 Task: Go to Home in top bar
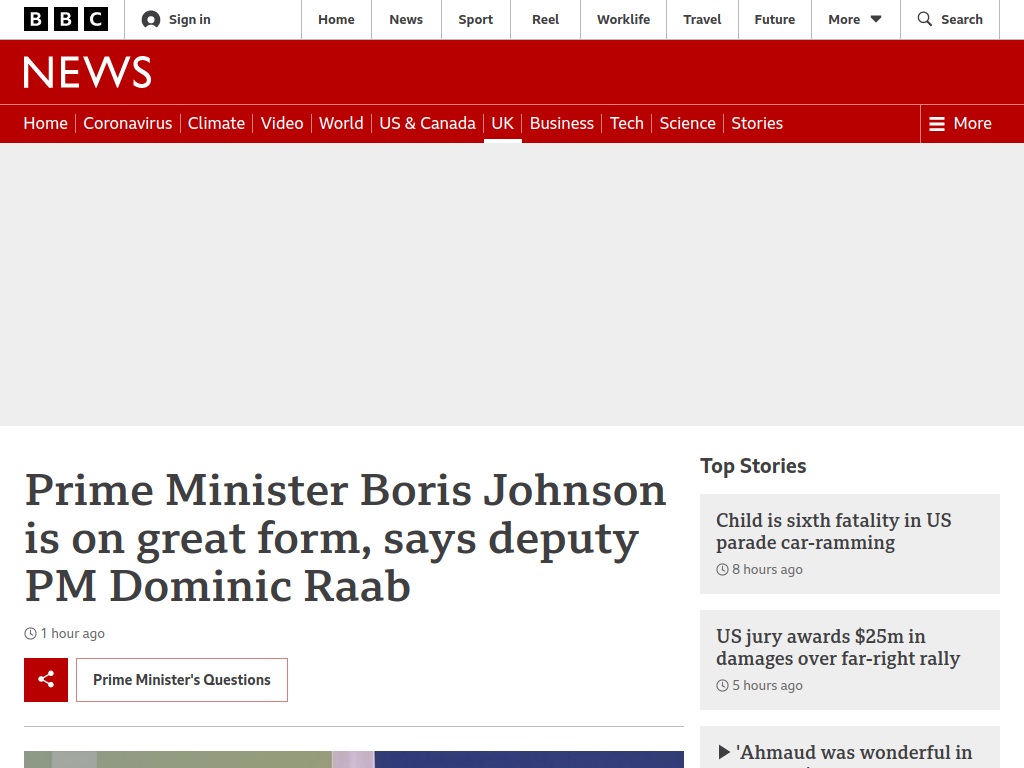pos(336,20)
